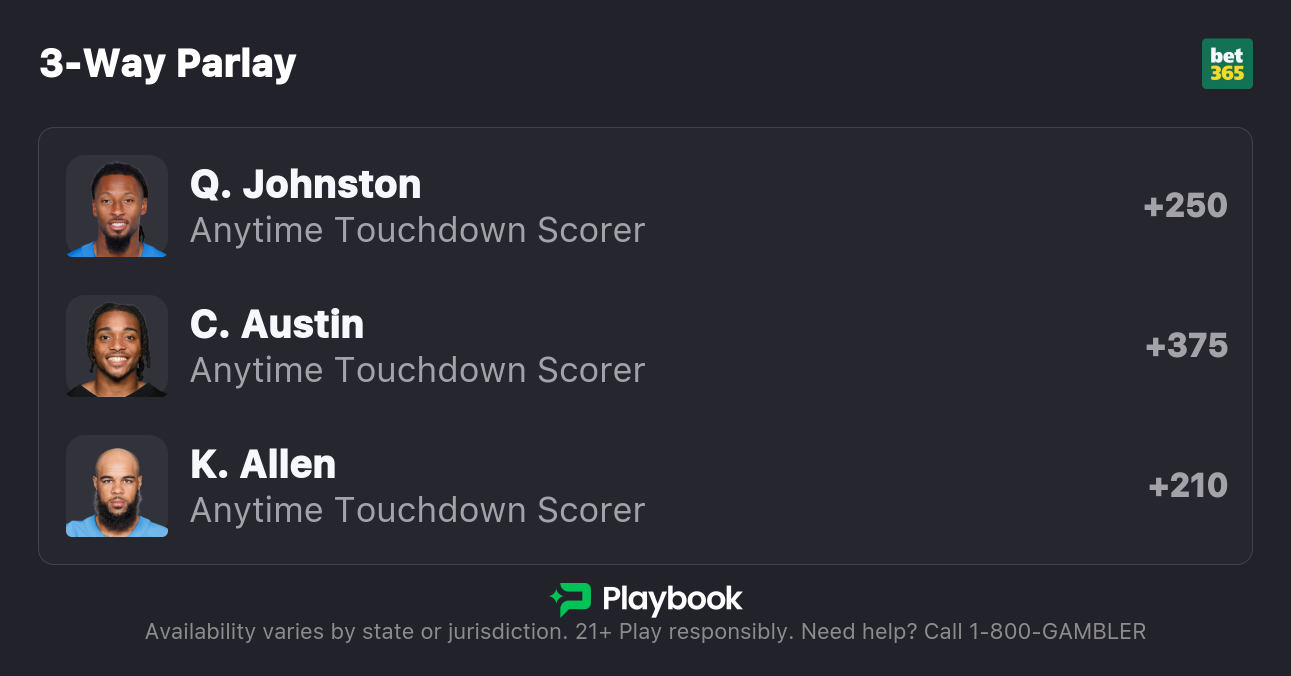Tap the +375 odds for C. Austin
Image resolution: width=1291 pixels, height=676 pixels.
[1186, 346]
